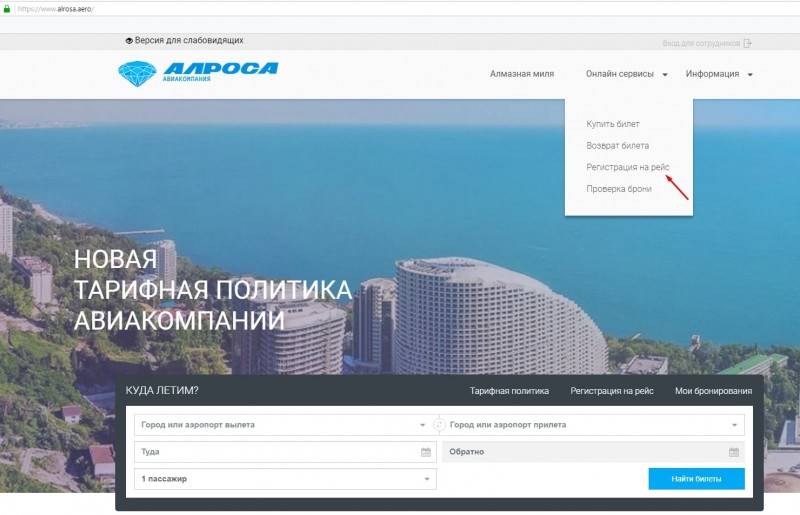Open Тарифная политика link in search panel
The height and width of the screenshot is (515, 800).
(x=509, y=391)
